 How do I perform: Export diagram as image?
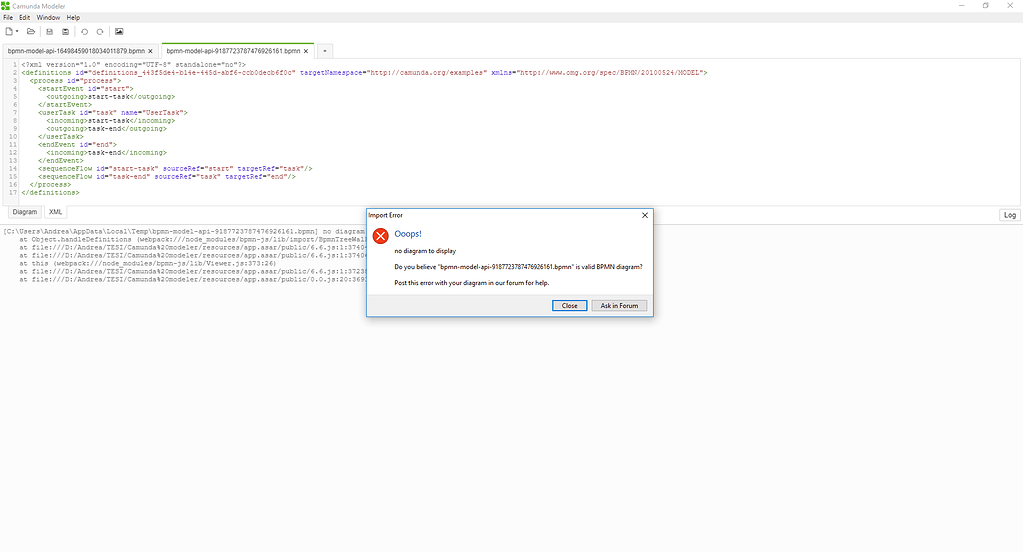click(x=119, y=31)
